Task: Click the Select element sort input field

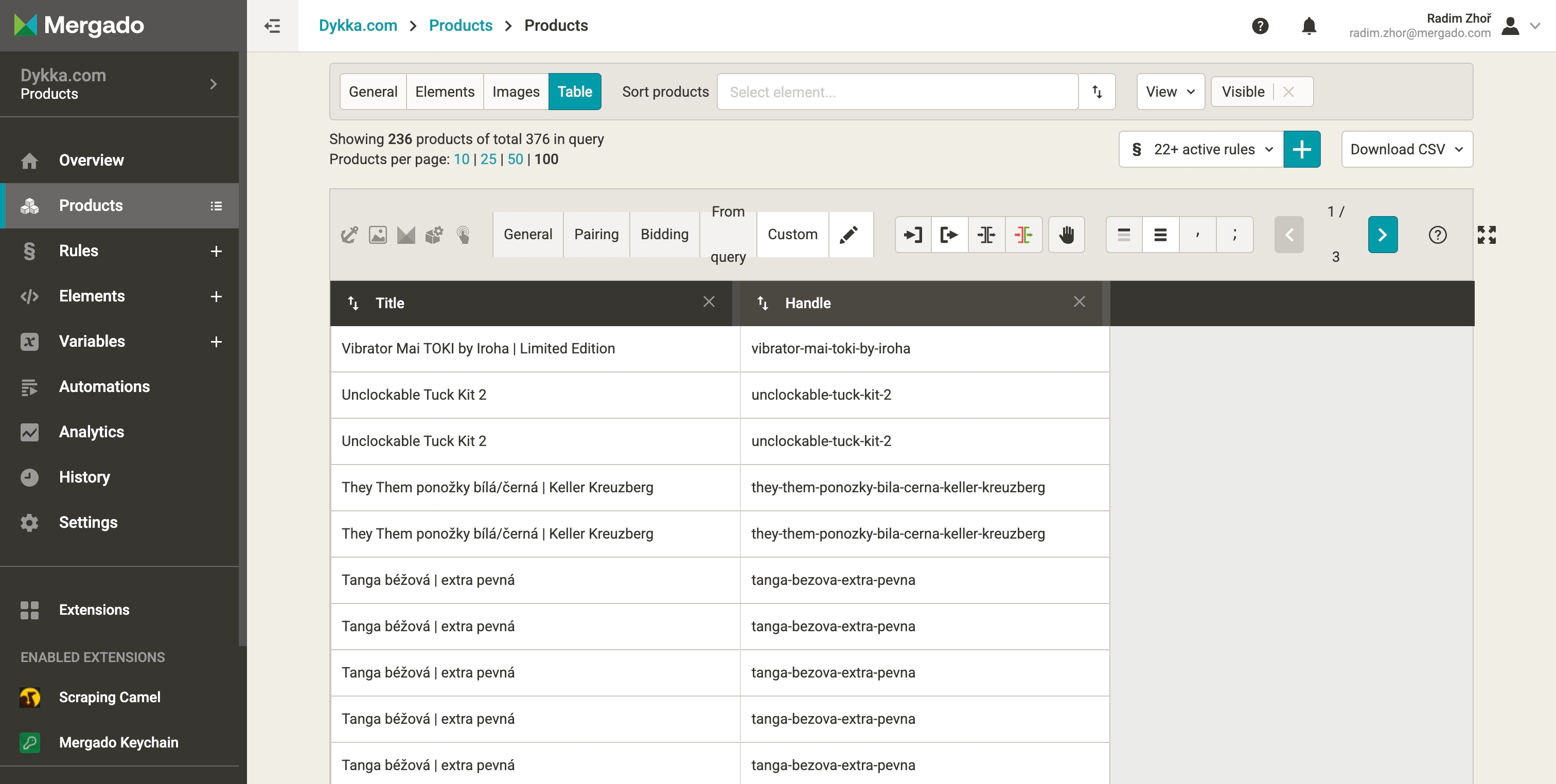Action: 897,92
